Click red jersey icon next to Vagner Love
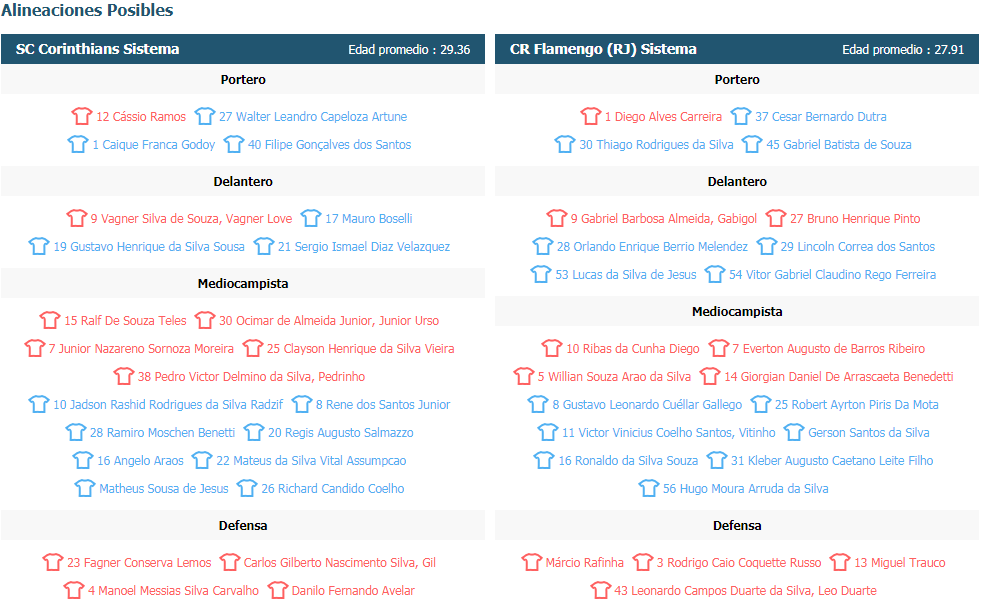The width and height of the screenshot is (981, 603). click(x=77, y=218)
